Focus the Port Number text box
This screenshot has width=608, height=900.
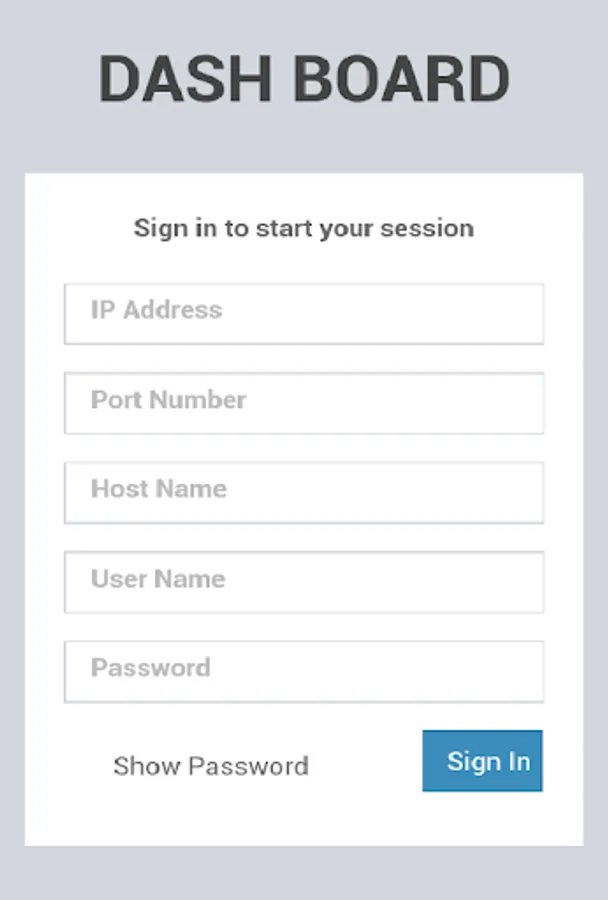(x=304, y=403)
